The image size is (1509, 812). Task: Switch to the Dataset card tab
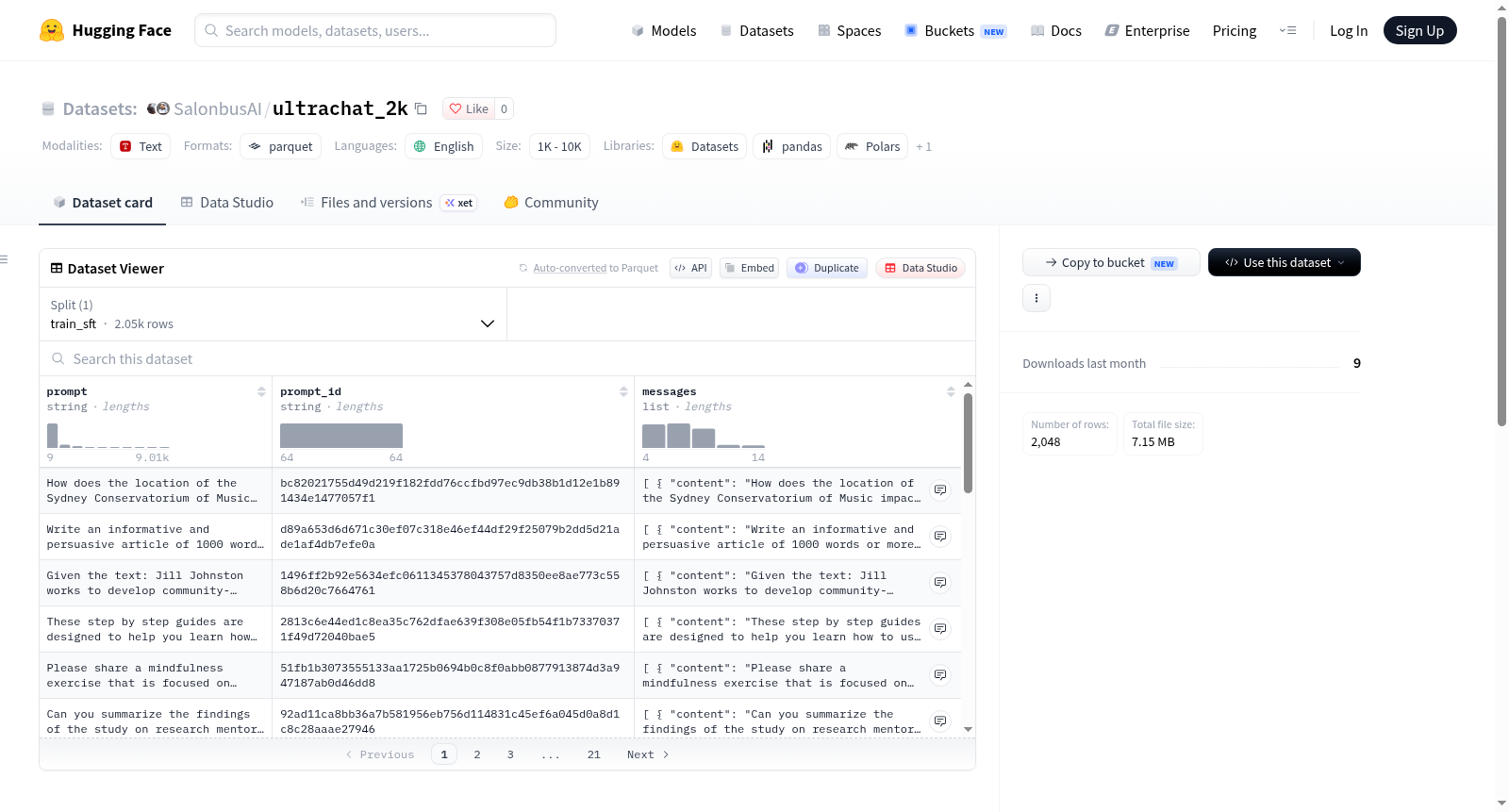103,203
